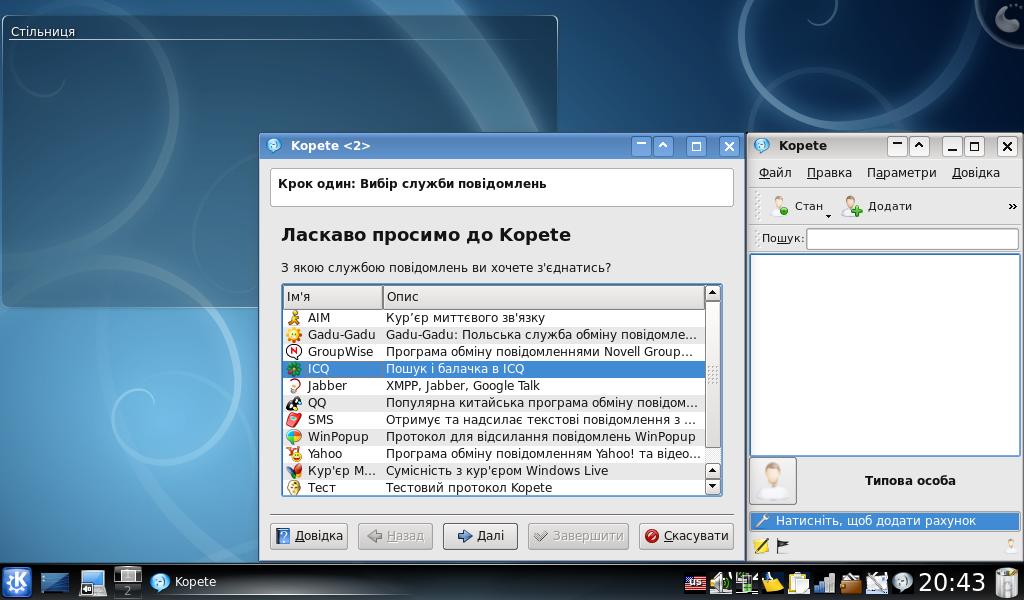Viewport: 1024px width, 600px height.
Task: Open the volume mixer tray icon
Action: point(721,582)
